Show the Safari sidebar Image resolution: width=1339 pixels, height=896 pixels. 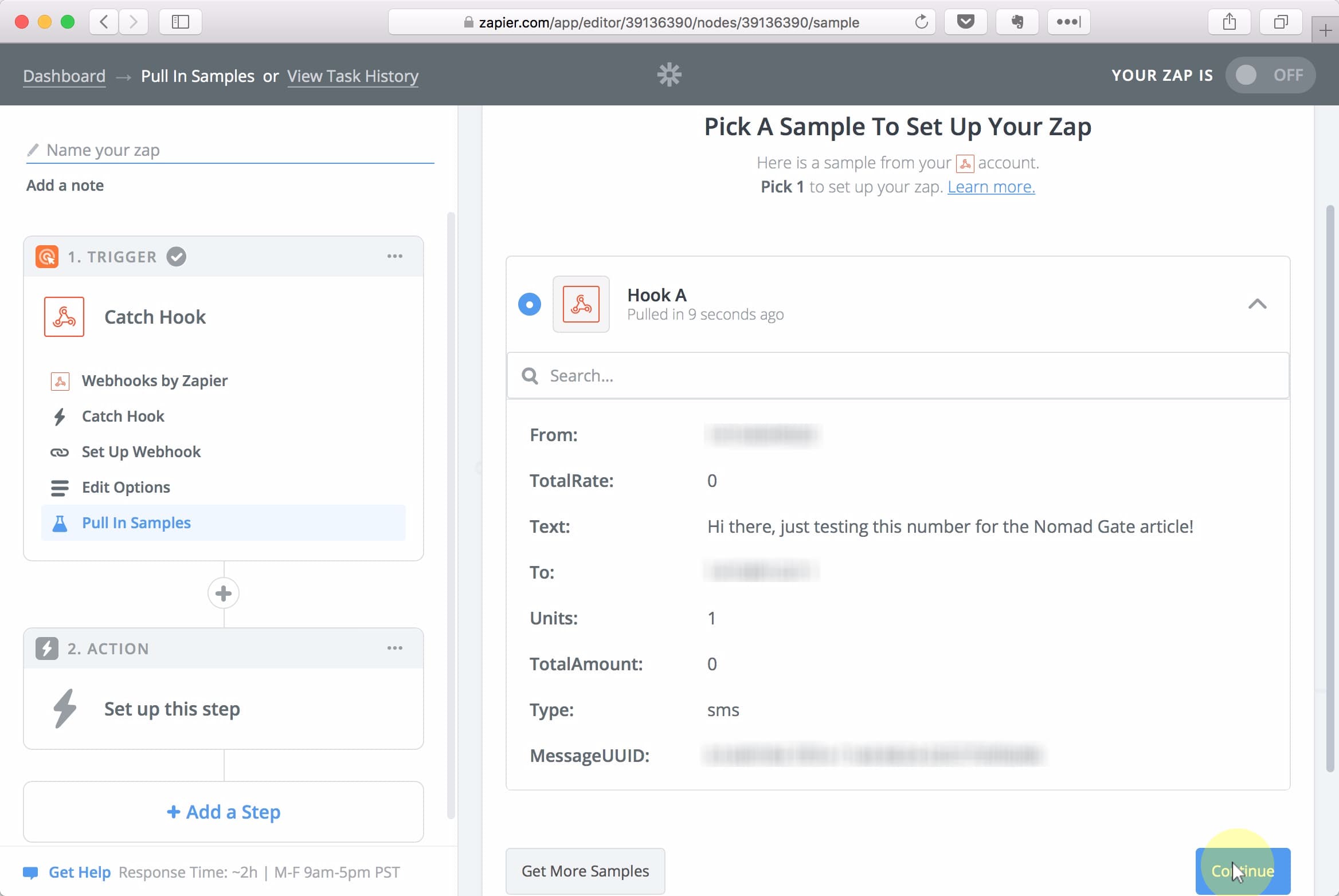pos(180,22)
